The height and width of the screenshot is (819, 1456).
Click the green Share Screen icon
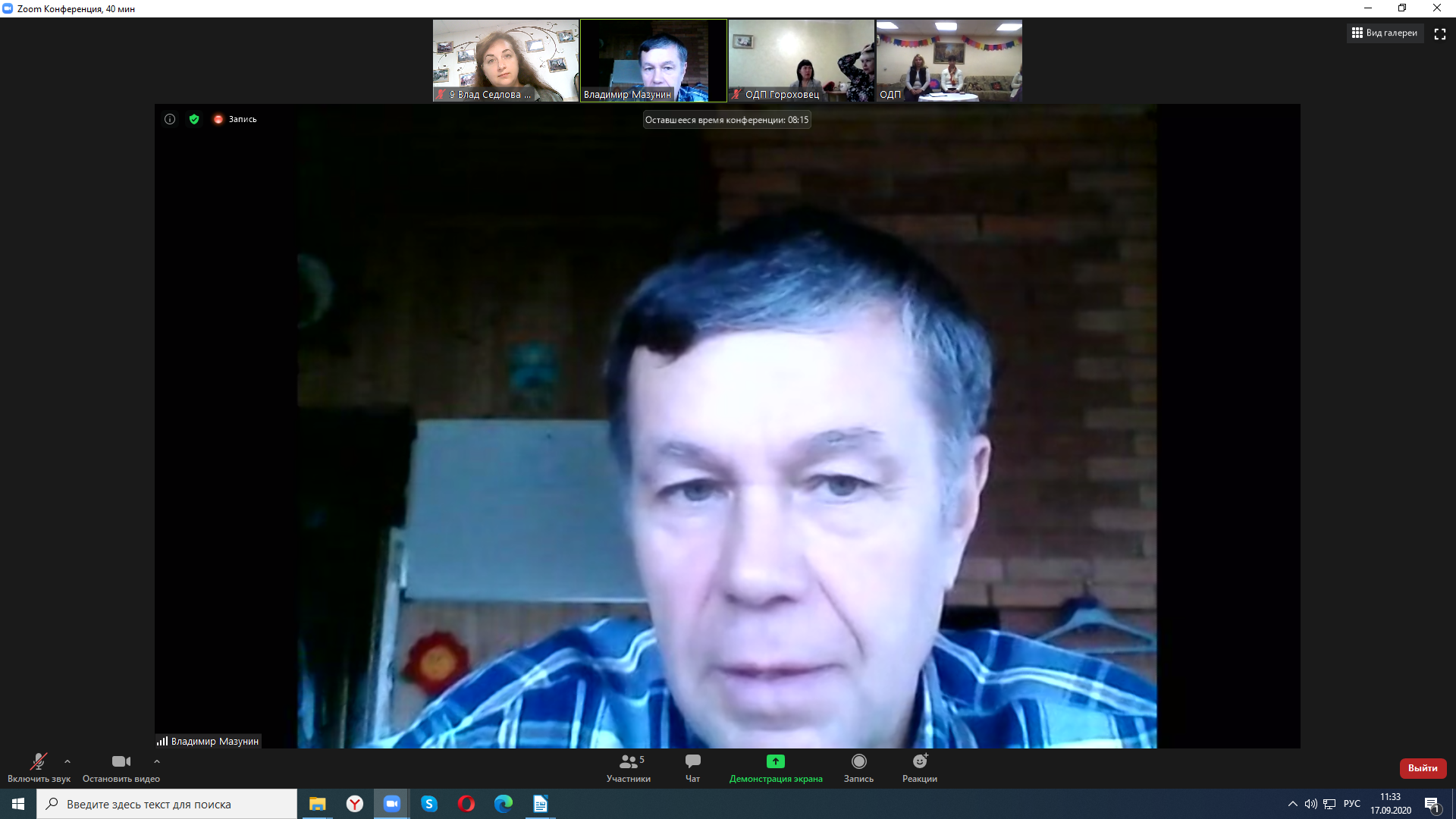point(775,761)
